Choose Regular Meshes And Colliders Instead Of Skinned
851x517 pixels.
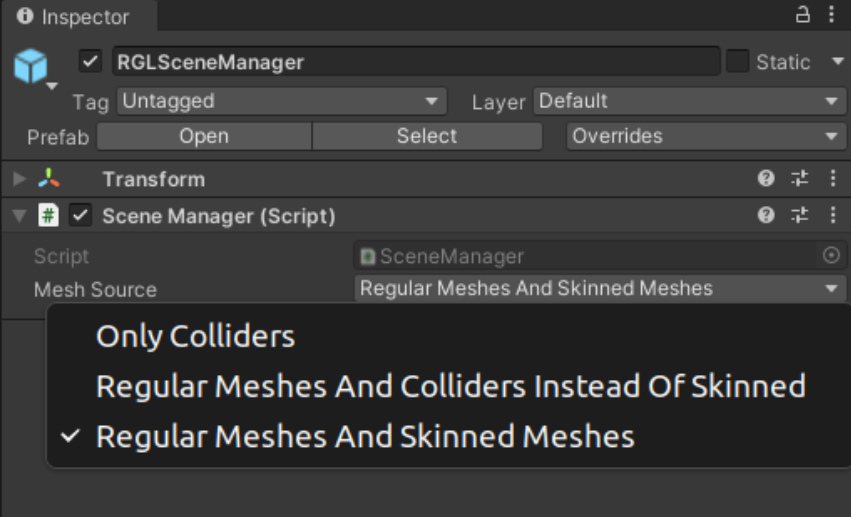pyautogui.click(x=450, y=386)
